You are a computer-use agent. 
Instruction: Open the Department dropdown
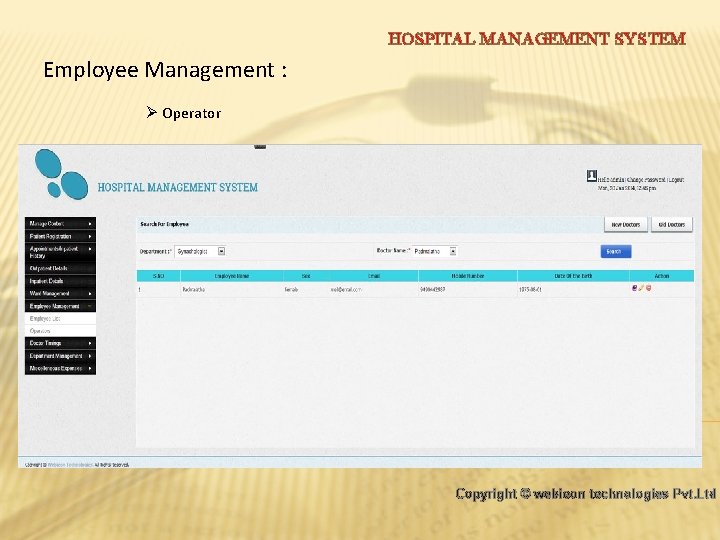200,251
